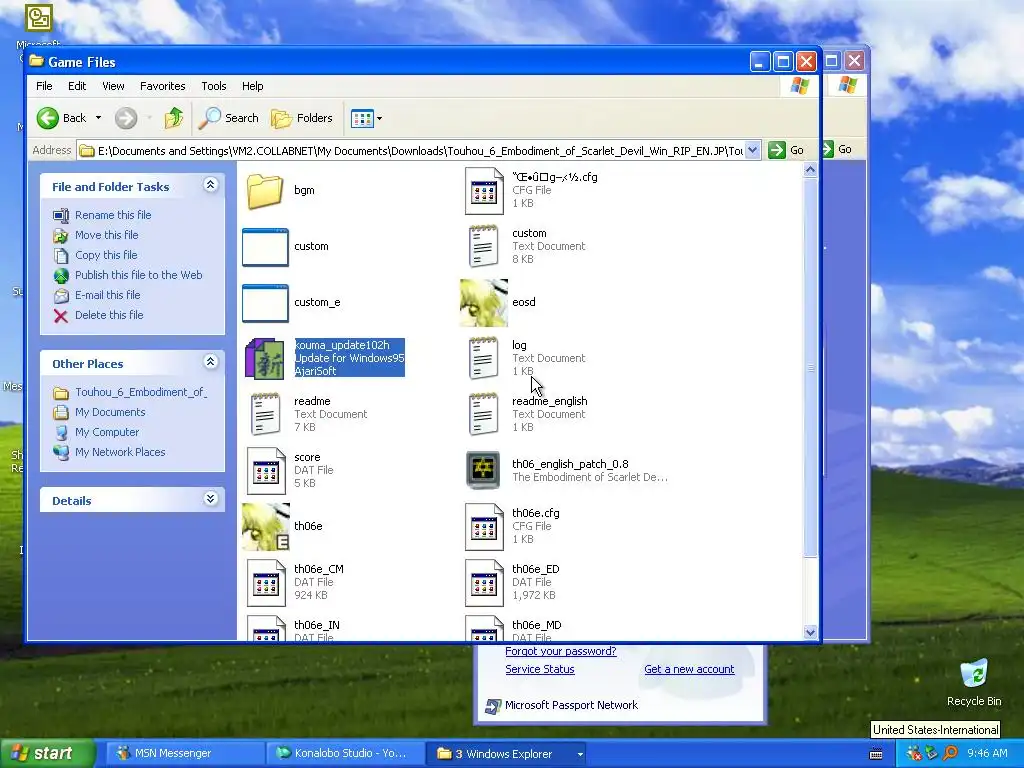Select th06_english_patch_0.8 icon
This screenshot has height=768, width=1024.
[483, 470]
